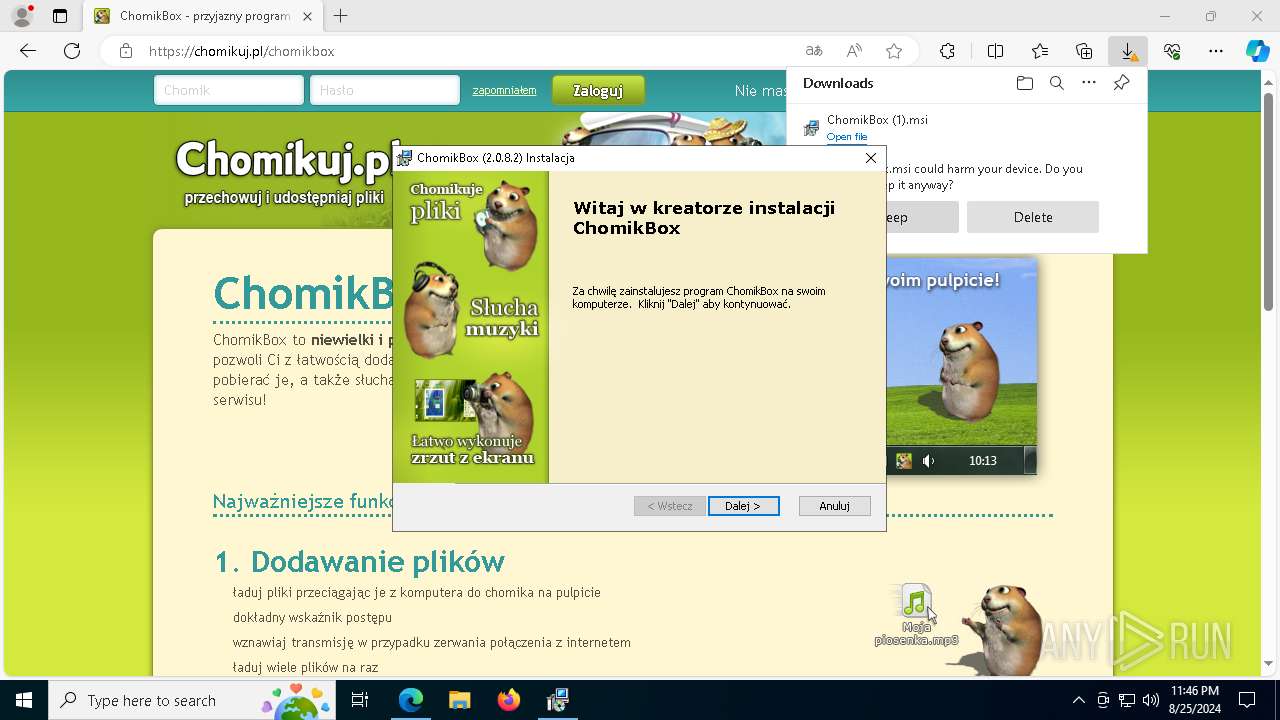Add page to favorites via the star icon

894,51
